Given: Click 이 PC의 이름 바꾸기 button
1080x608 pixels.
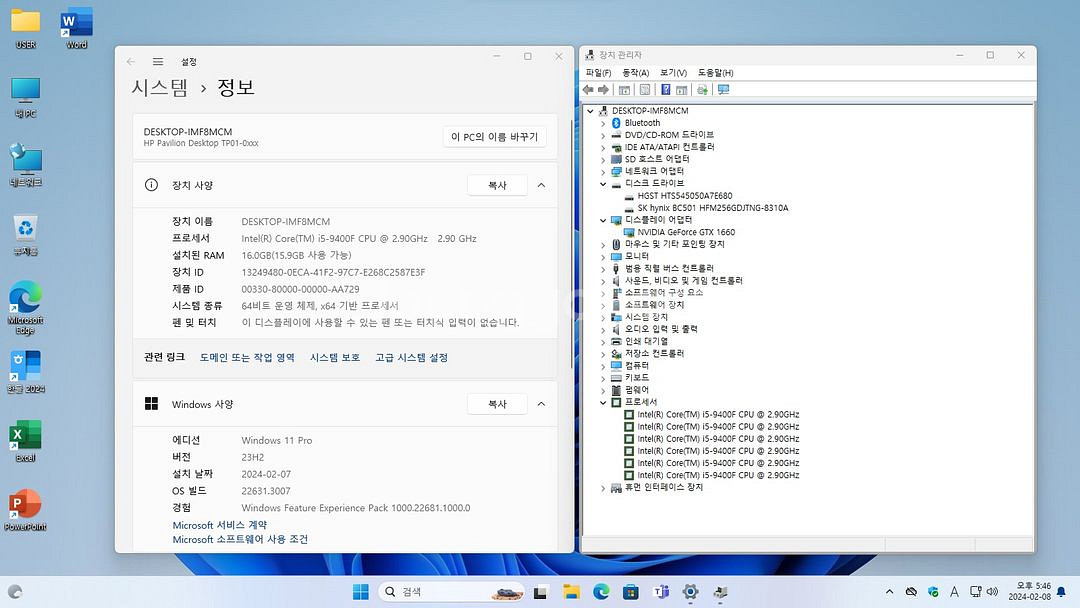Looking at the screenshot, I should [x=495, y=137].
